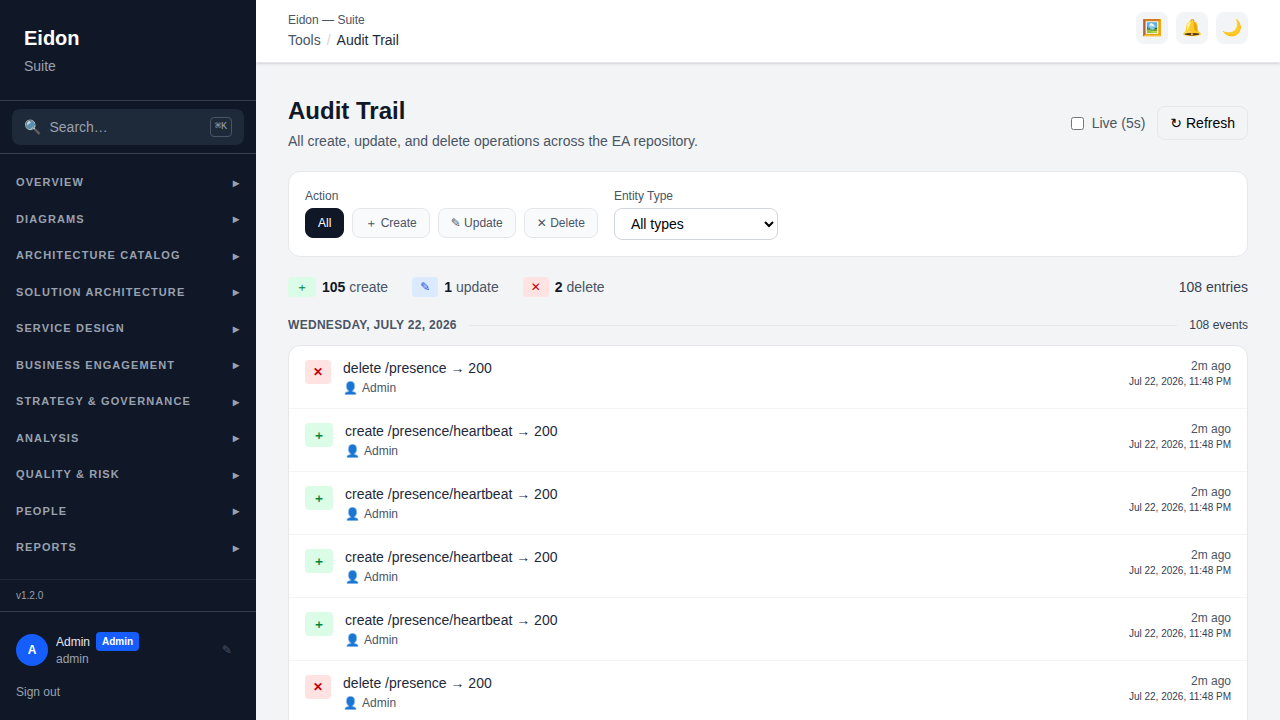Toggle dark mode moon icon
The width and height of the screenshot is (1280, 720).
1232,28
